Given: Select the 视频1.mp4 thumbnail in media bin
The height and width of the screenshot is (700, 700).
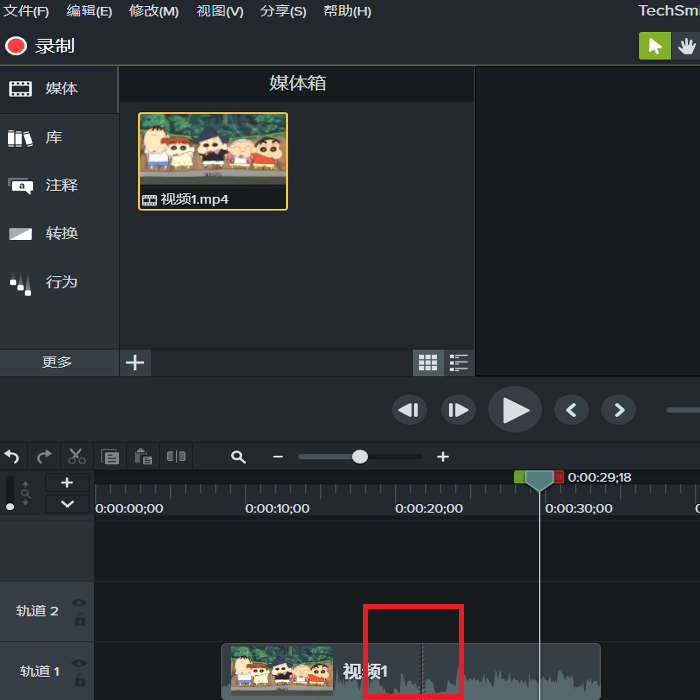Looking at the screenshot, I should click(x=213, y=161).
